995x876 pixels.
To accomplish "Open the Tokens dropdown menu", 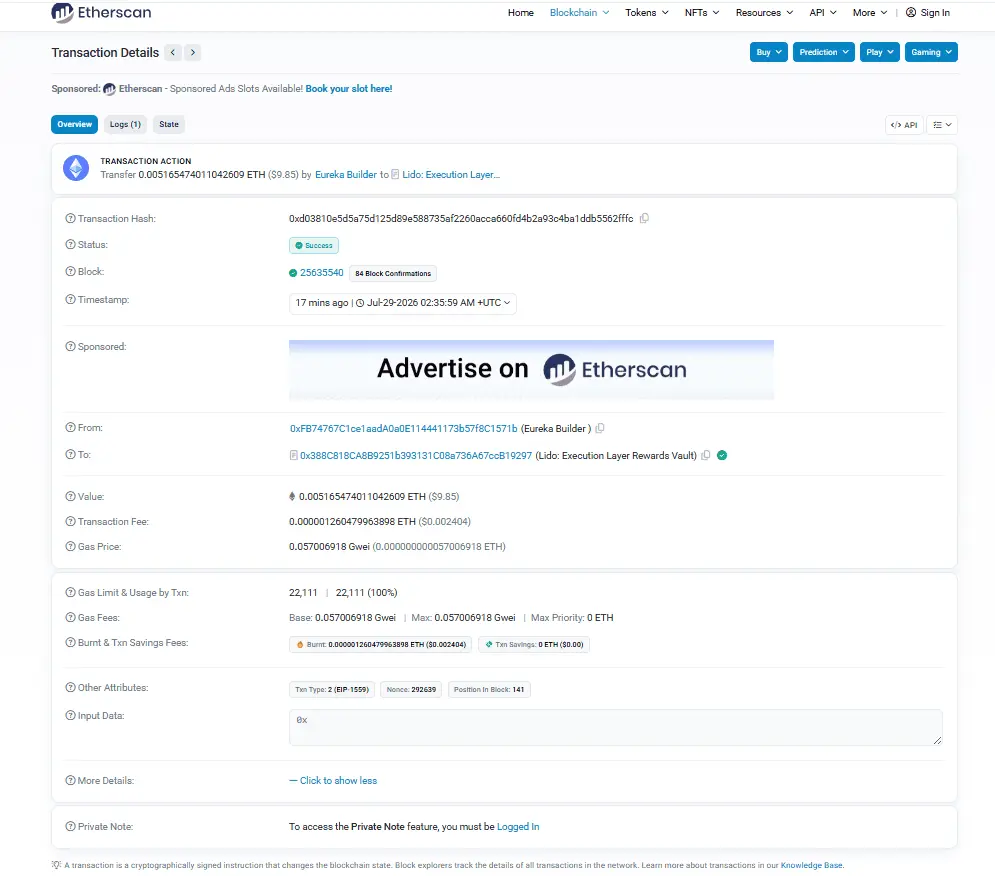I will [x=647, y=13].
